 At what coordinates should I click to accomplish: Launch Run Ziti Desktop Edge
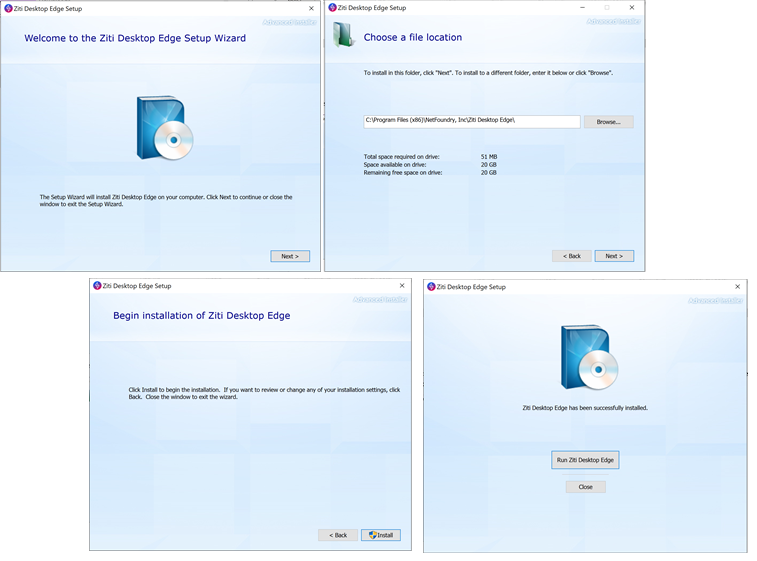point(585,460)
